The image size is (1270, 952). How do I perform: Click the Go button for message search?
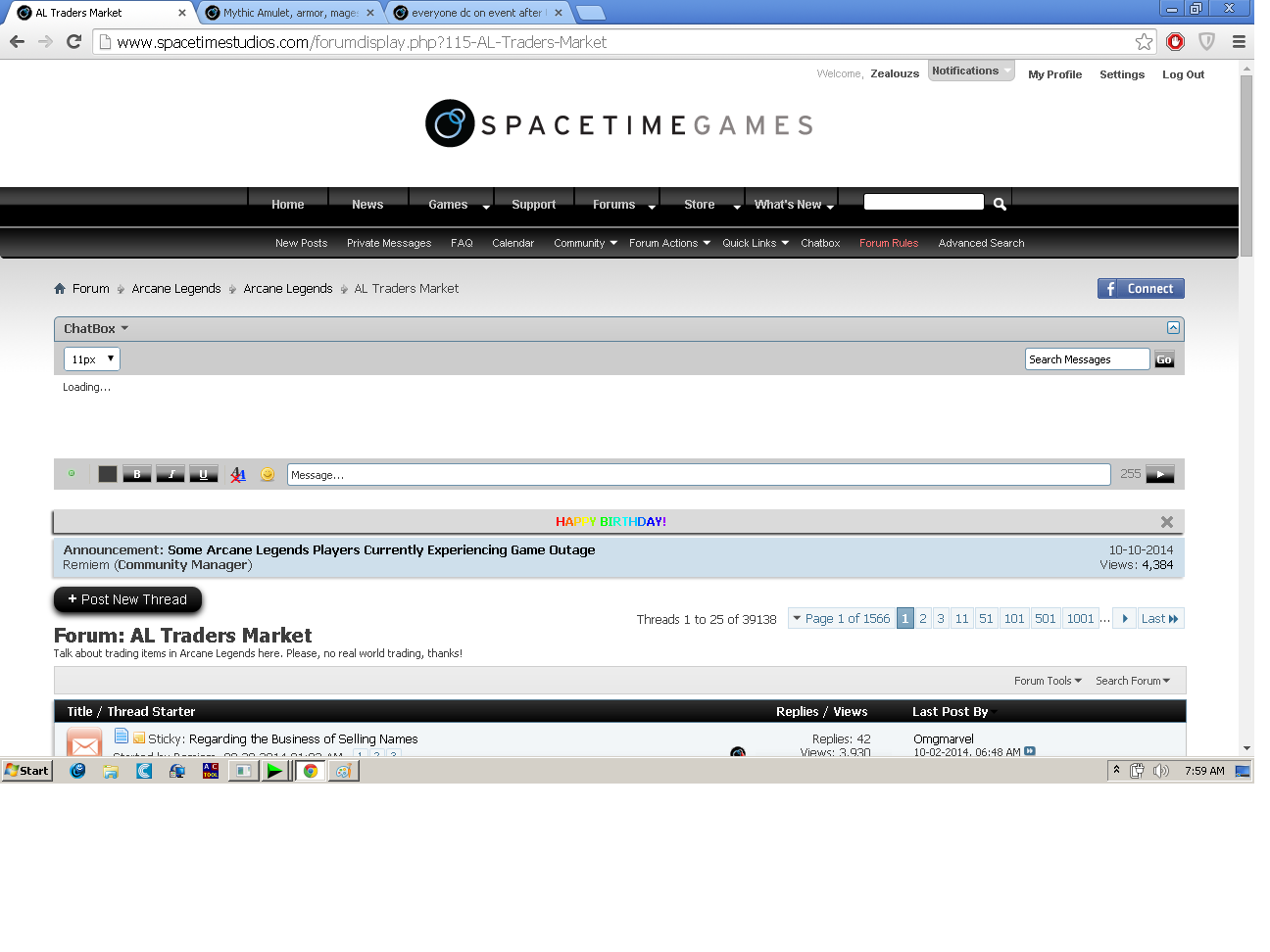[1164, 359]
